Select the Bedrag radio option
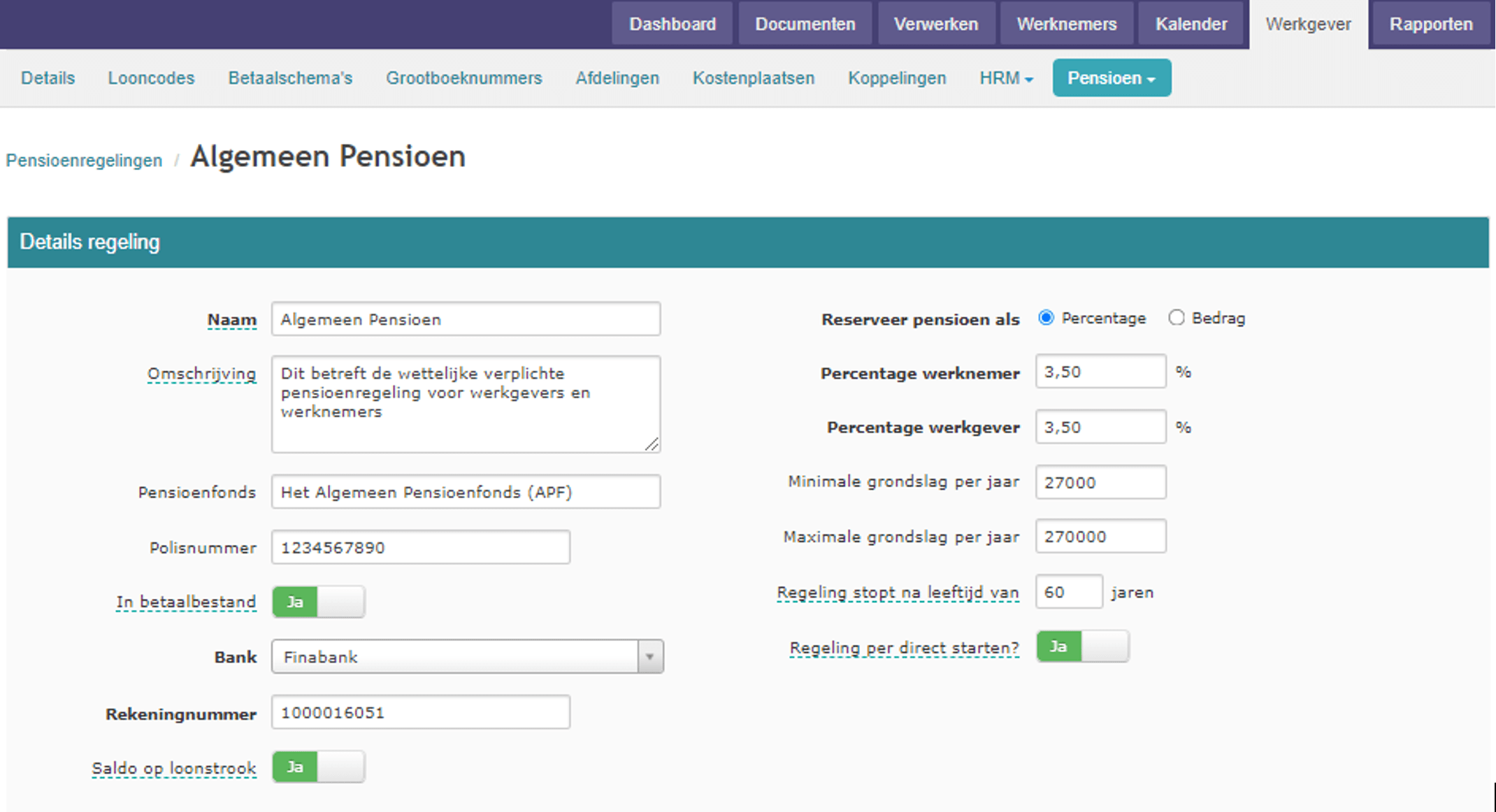 click(1177, 318)
